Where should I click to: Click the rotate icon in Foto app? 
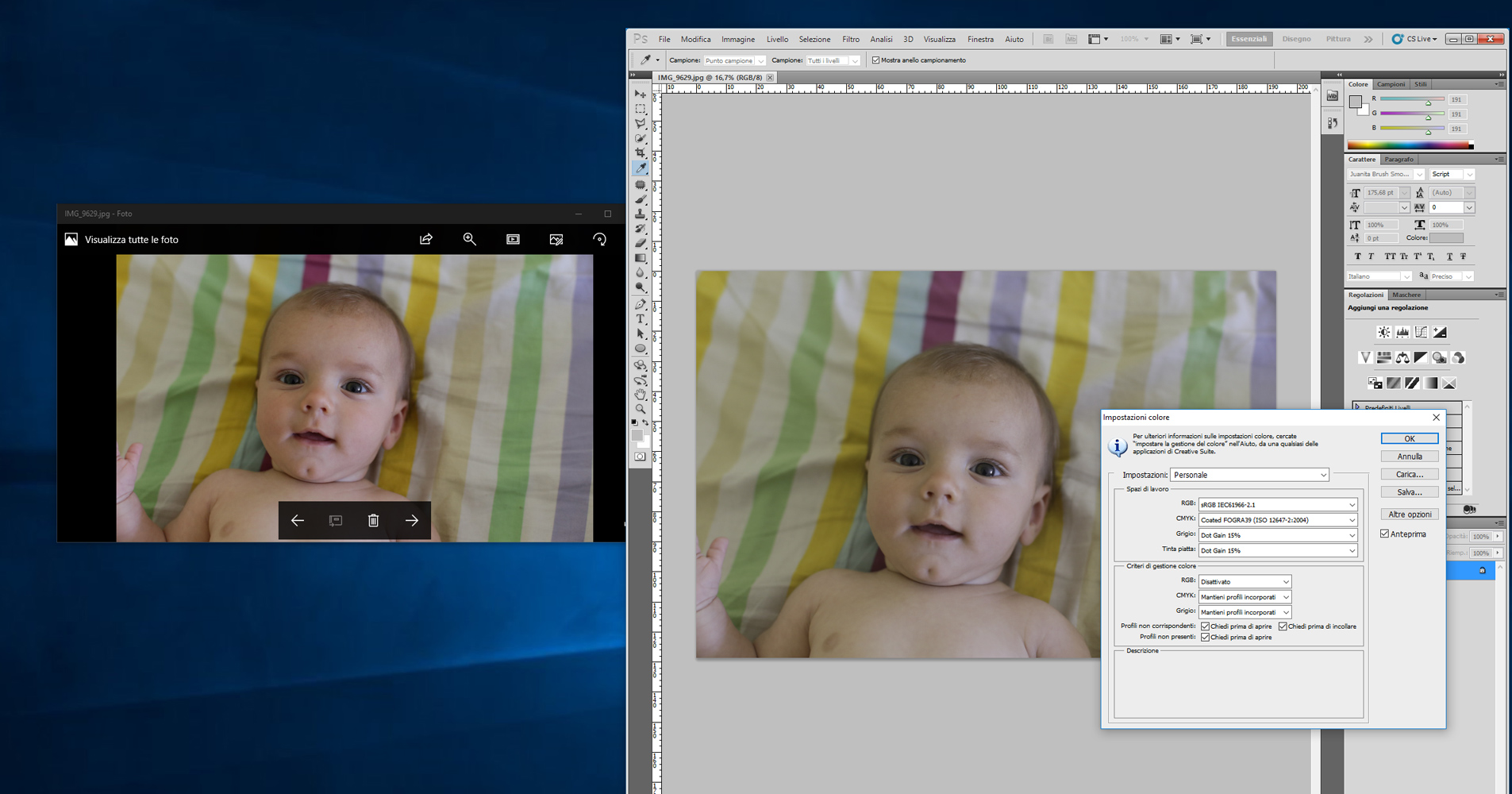tap(600, 239)
